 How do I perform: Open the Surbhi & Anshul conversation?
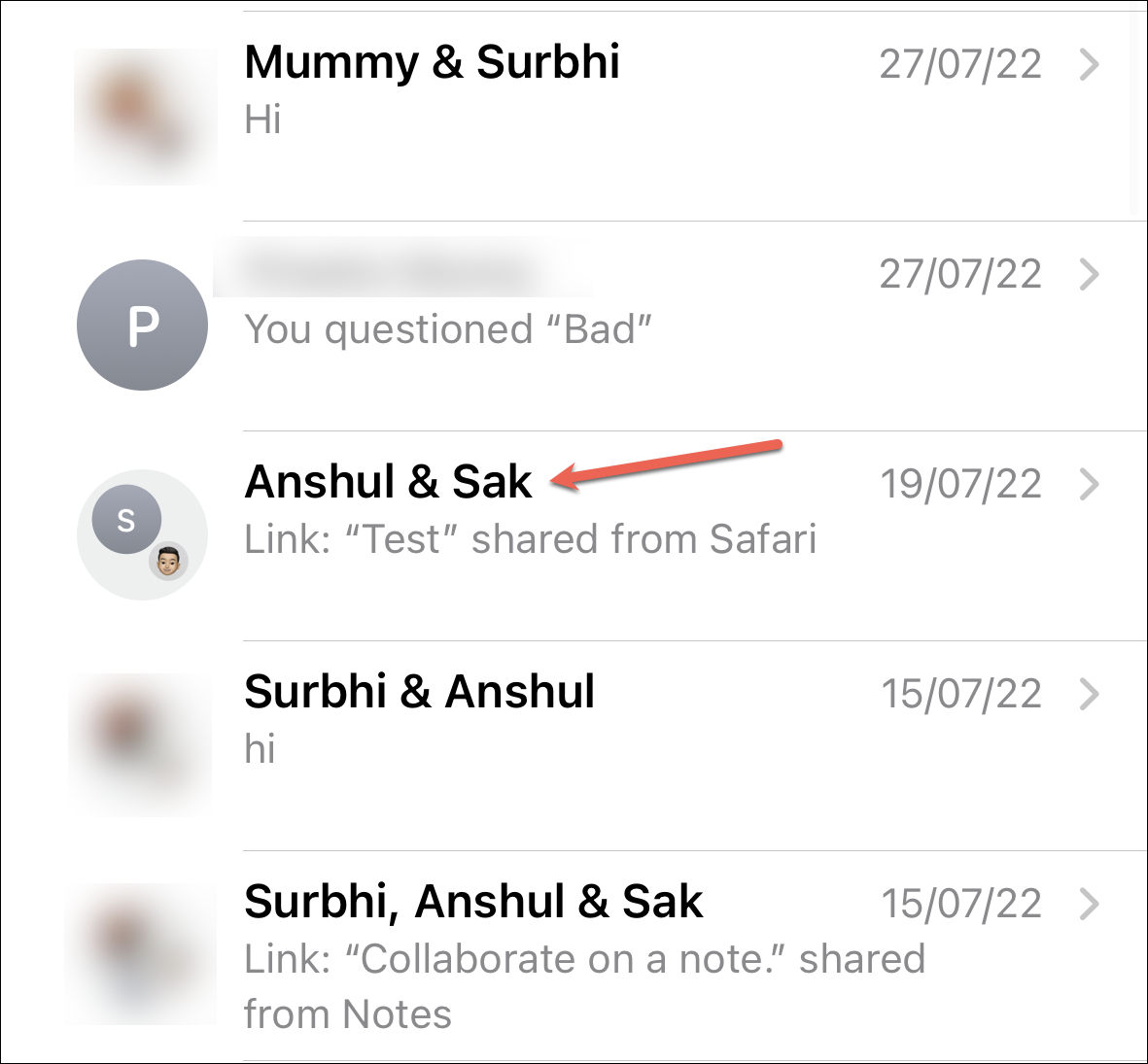click(420, 692)
